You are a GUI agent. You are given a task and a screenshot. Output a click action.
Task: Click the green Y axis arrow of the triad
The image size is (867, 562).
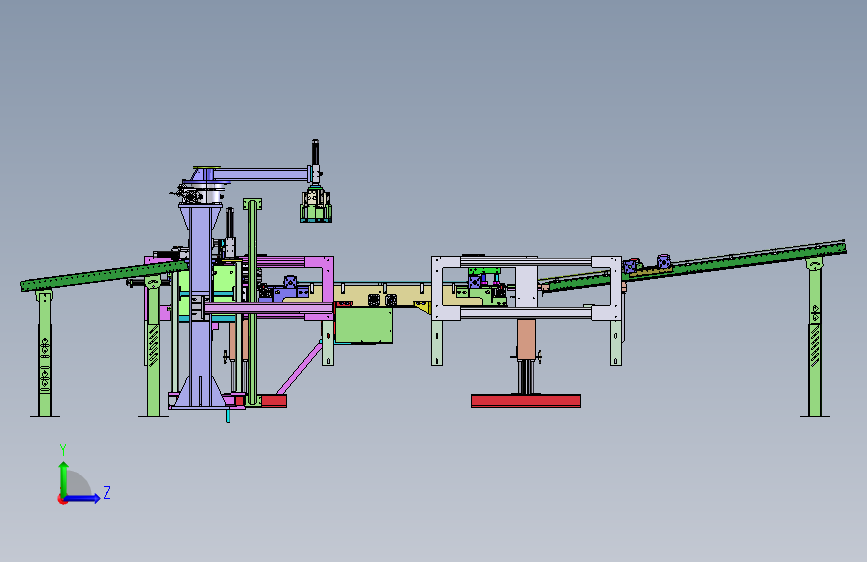point(64,478)
